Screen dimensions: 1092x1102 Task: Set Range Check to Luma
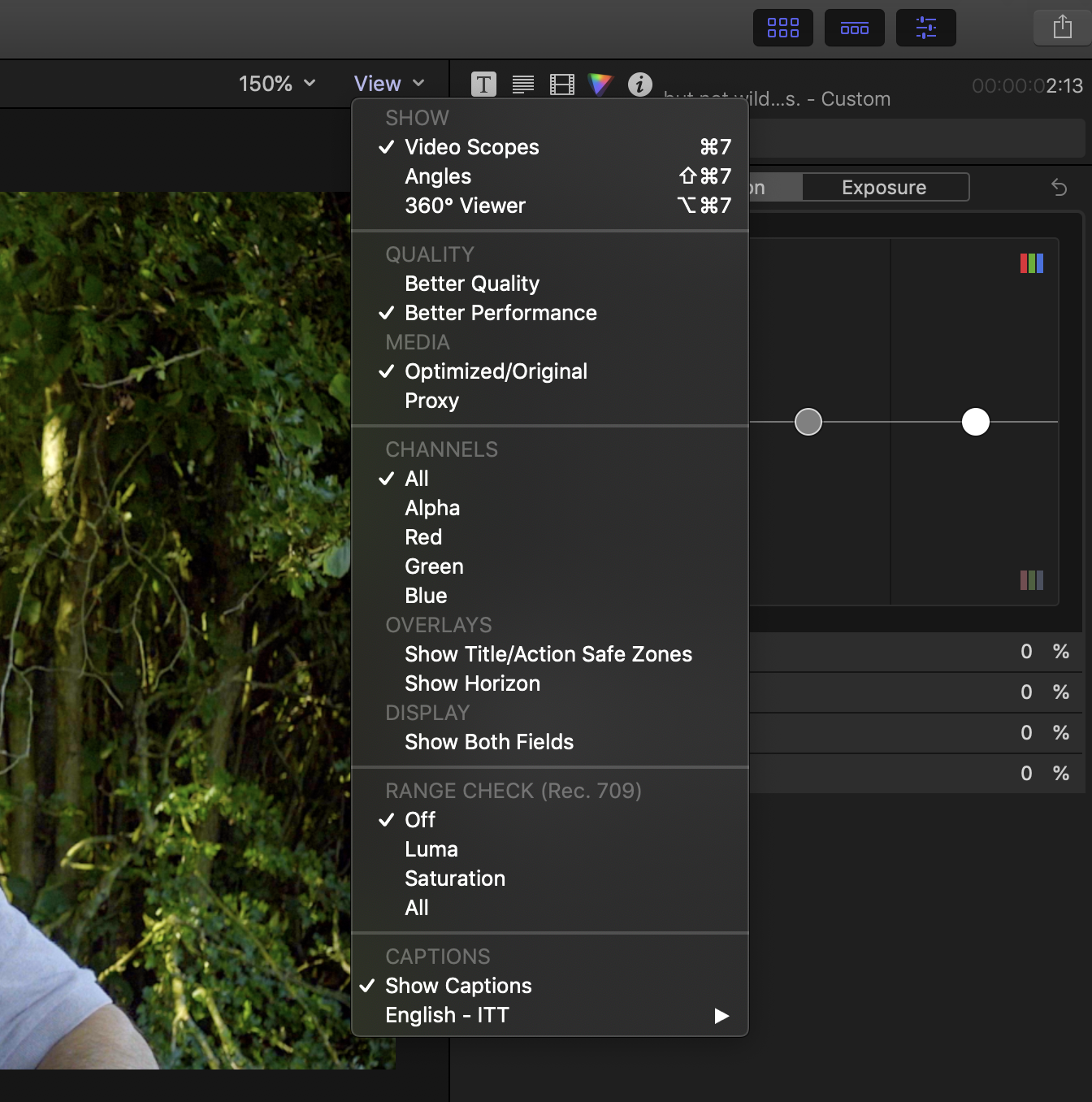[550, 849]
